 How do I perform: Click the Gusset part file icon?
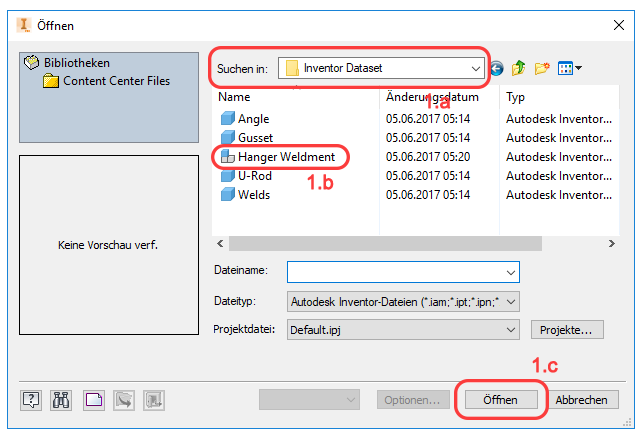pos(228,137)
